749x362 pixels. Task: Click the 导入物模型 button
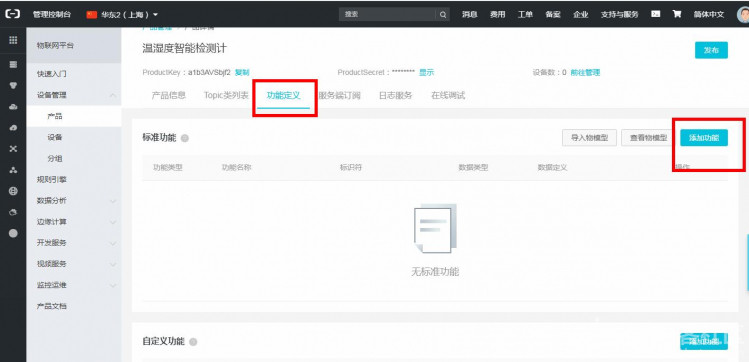pos(589,138)
